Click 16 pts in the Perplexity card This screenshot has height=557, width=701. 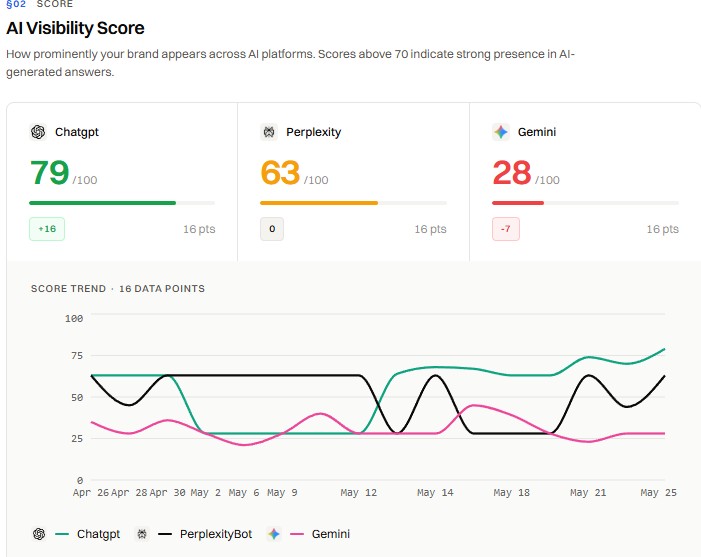pyautogui.click(x=430, y=229)
